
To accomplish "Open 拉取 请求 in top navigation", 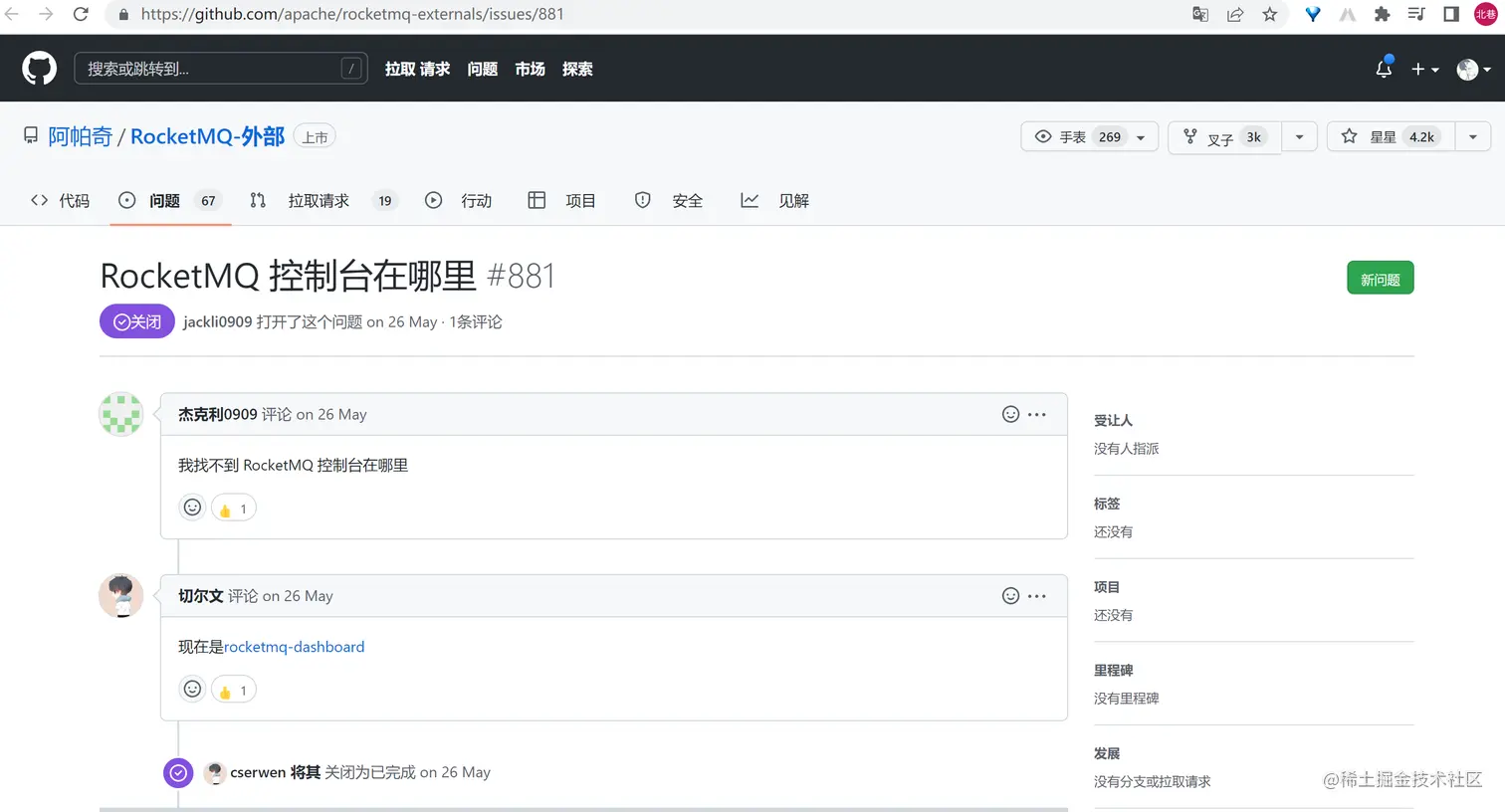I will (417, 69).
